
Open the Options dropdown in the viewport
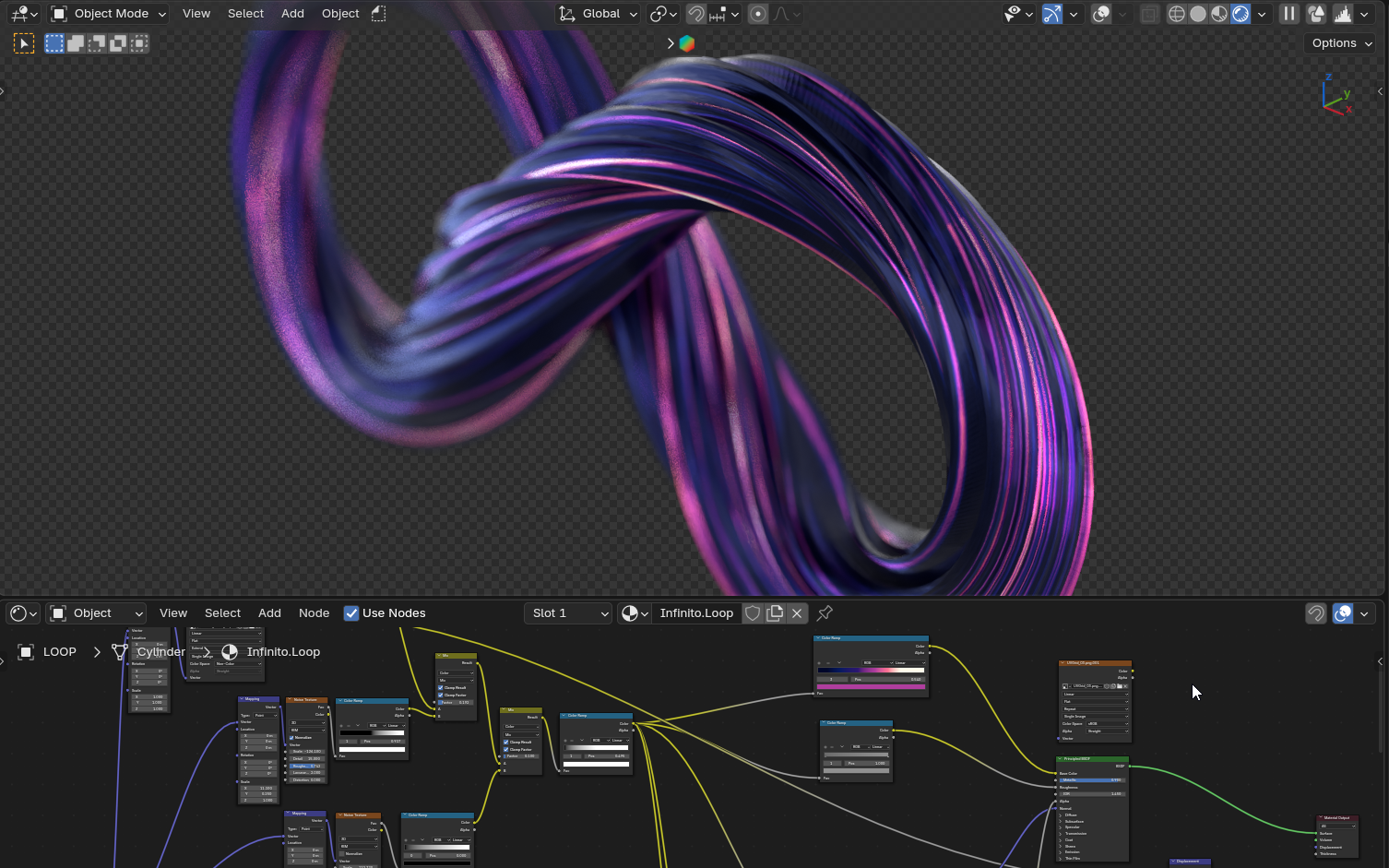pos(1342,43)
